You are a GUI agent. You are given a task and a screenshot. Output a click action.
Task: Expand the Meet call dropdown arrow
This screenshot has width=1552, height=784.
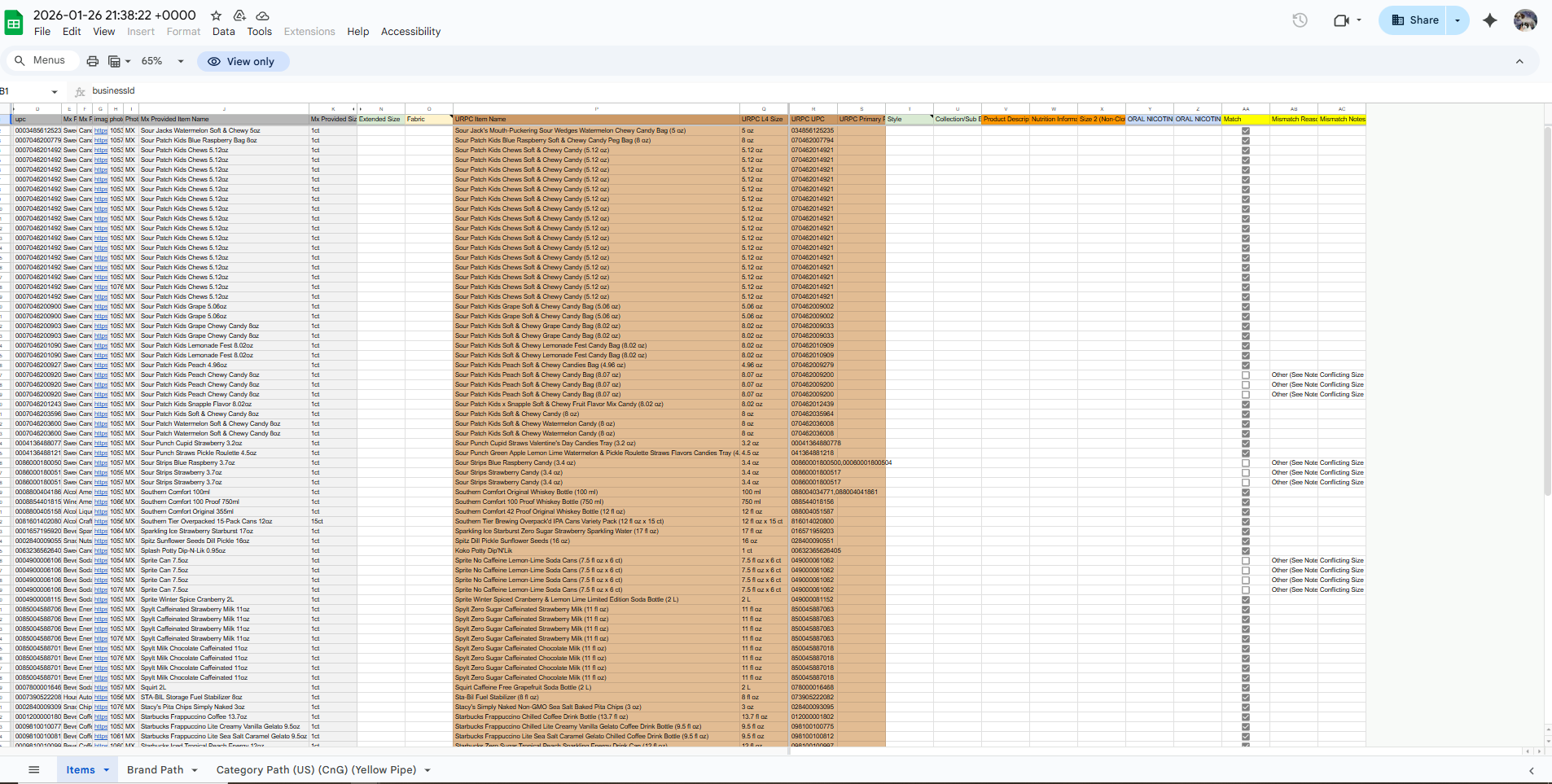click(1359, 20)
